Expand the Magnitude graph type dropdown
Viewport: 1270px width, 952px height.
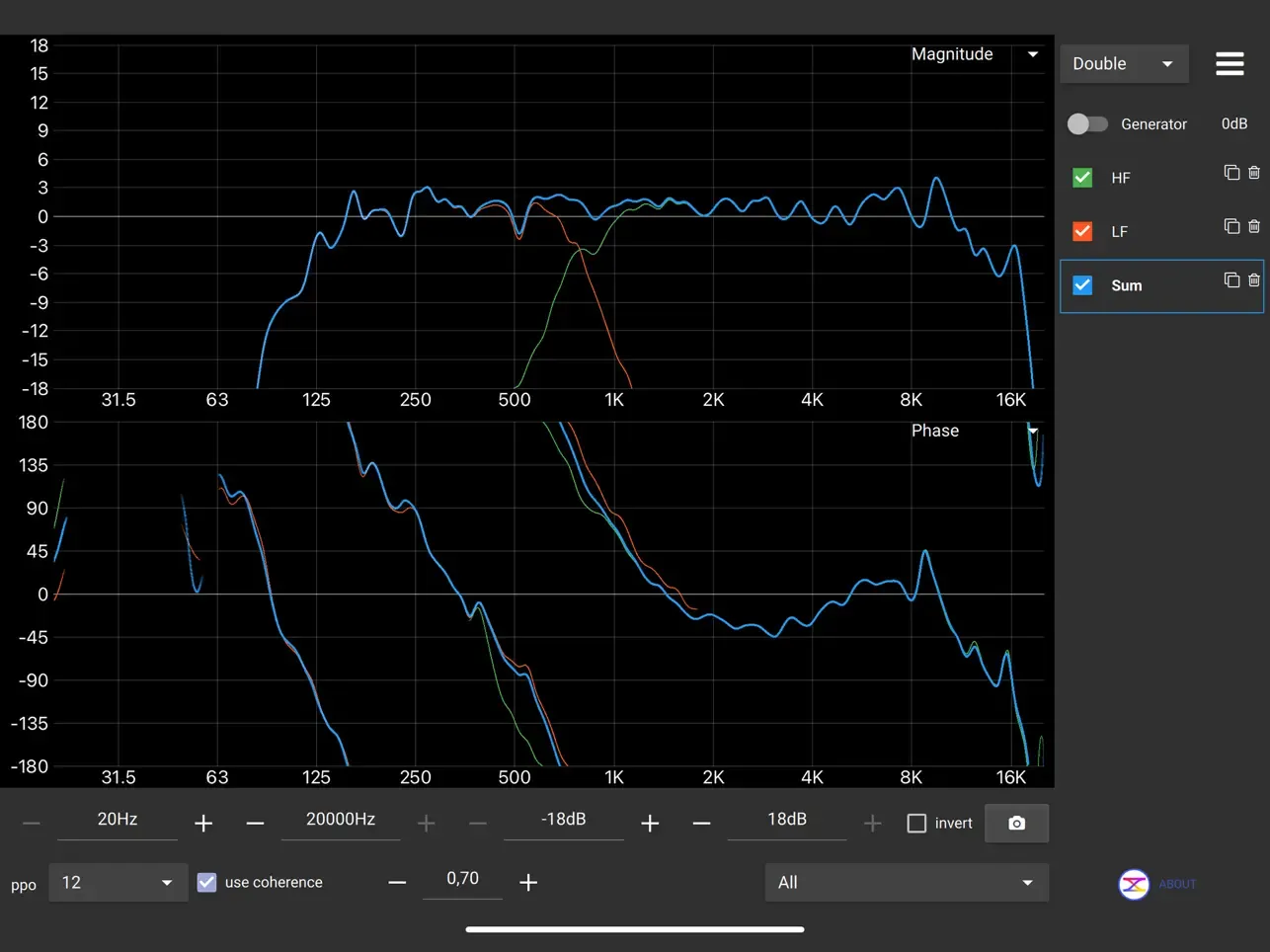click(1032, 54)
